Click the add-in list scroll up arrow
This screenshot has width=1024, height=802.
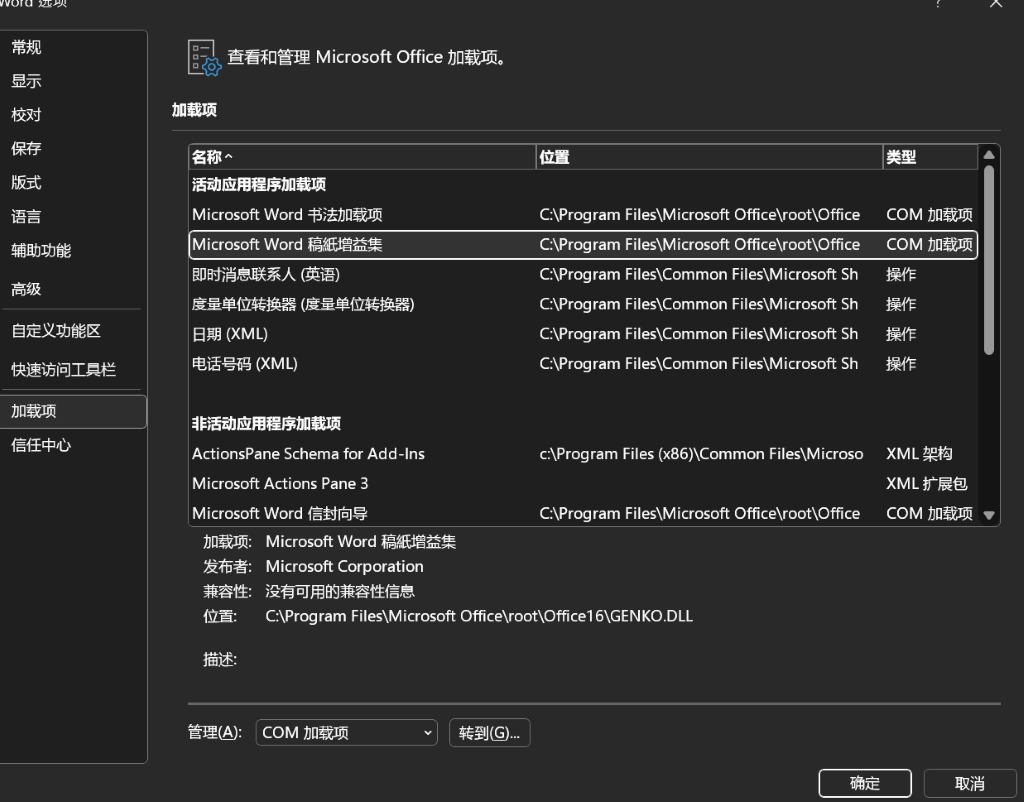point(989,155)
